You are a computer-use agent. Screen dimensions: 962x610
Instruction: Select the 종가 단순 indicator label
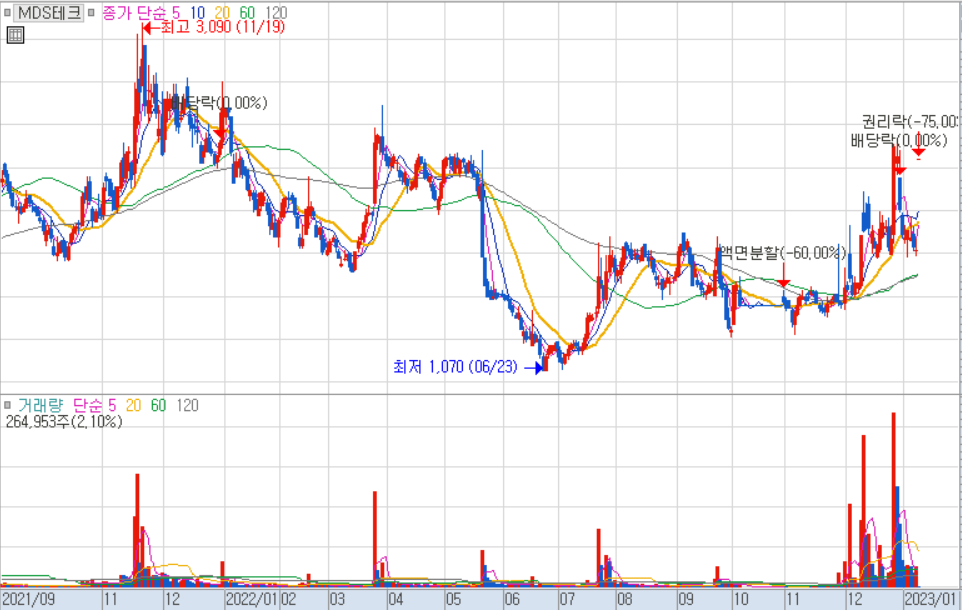[x=134, y=12]
